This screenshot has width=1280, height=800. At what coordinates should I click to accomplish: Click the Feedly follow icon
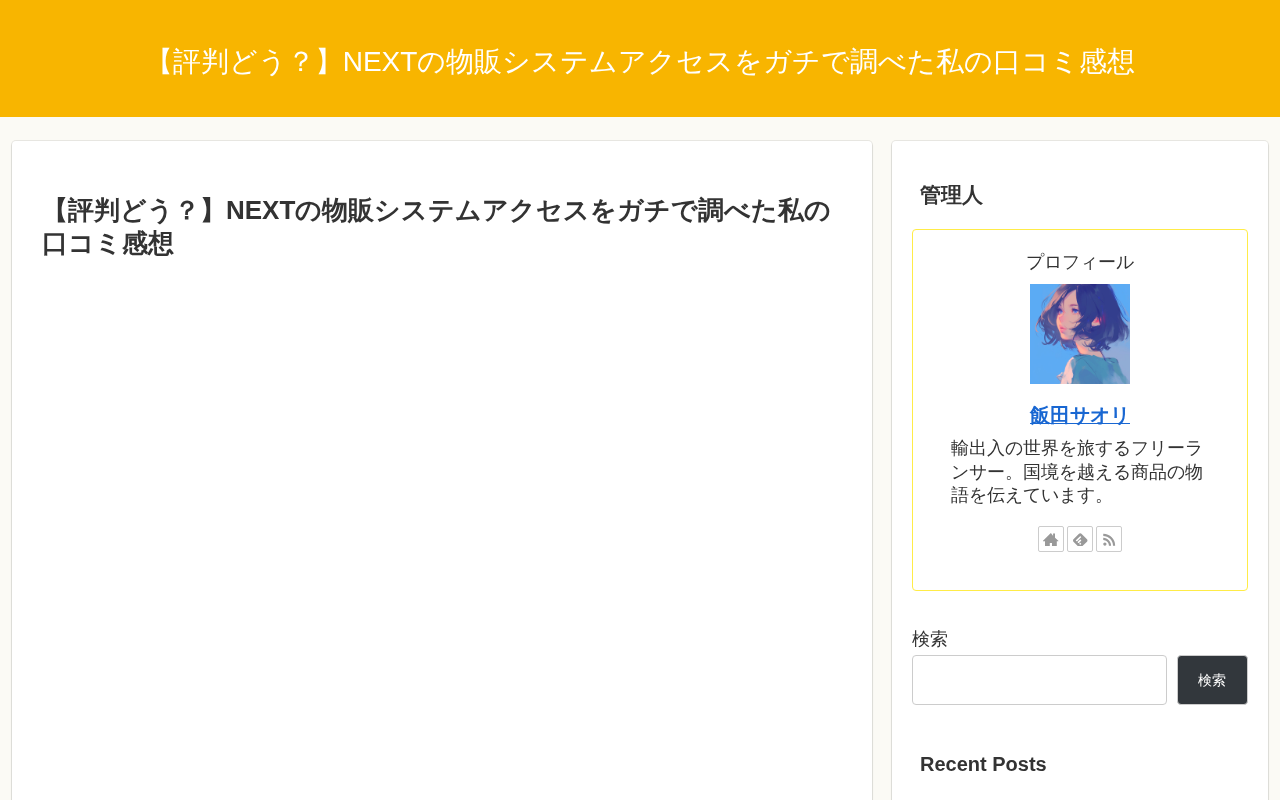tap(1080, 539)
